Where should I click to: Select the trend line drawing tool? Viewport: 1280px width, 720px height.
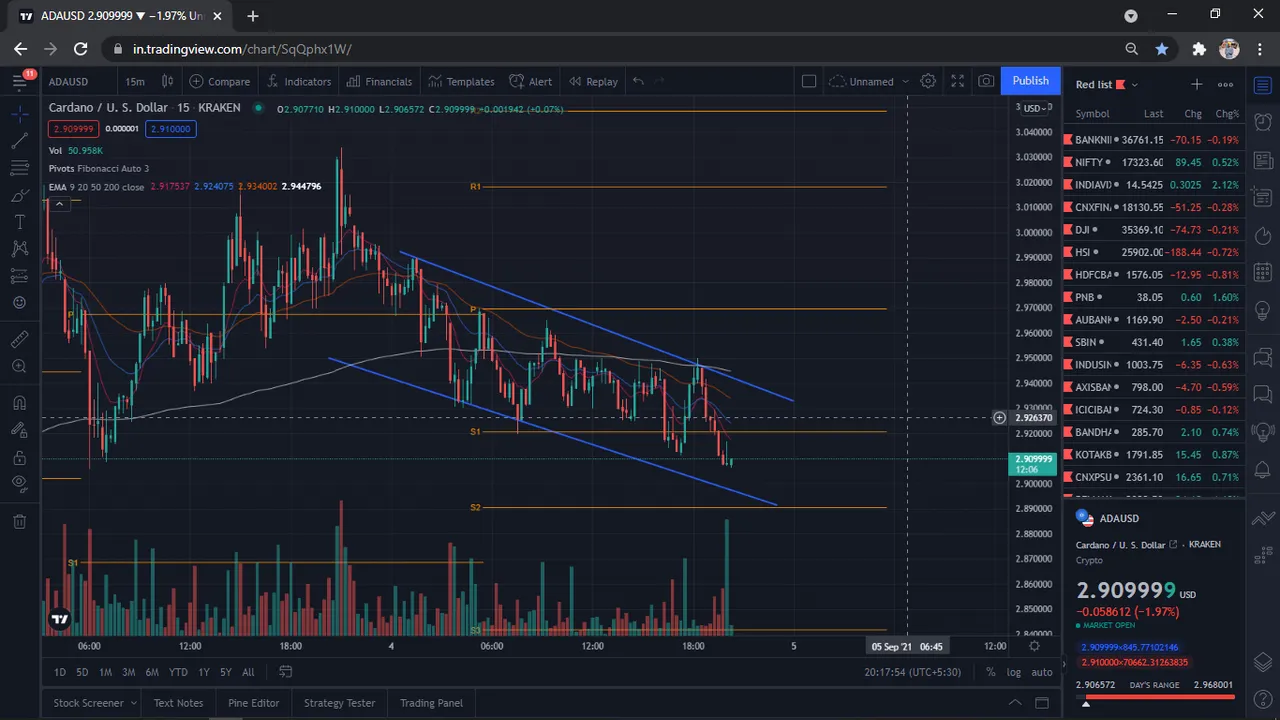click(19, 141)
